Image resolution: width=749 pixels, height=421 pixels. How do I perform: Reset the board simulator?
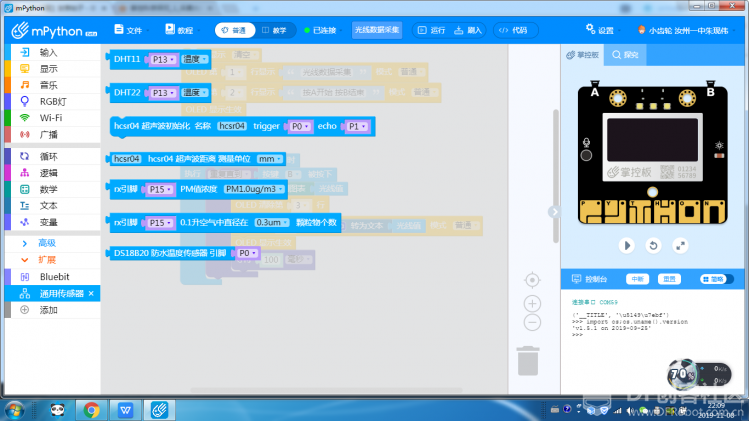click(x=653, y=246)
